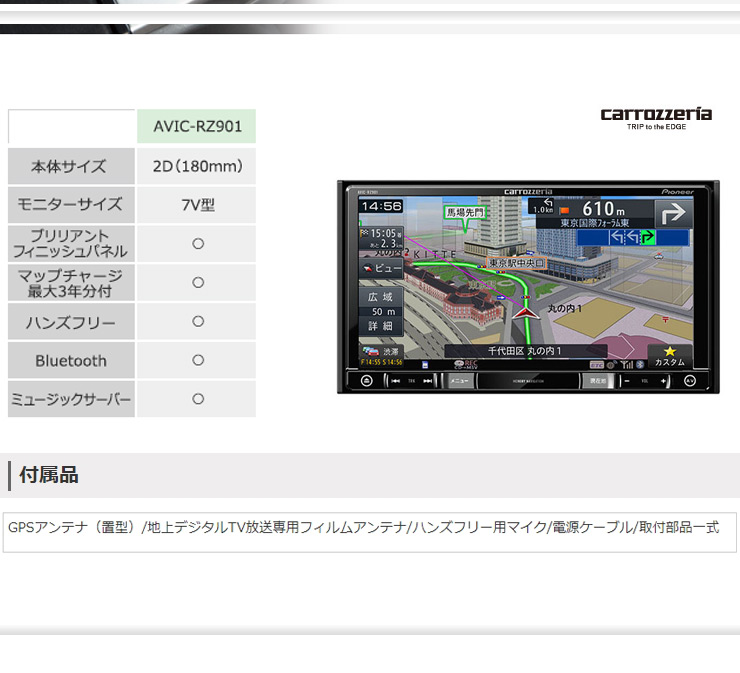Tap the カスタム star icon
This screenshot has width=740, height=673.
point(670,355)
